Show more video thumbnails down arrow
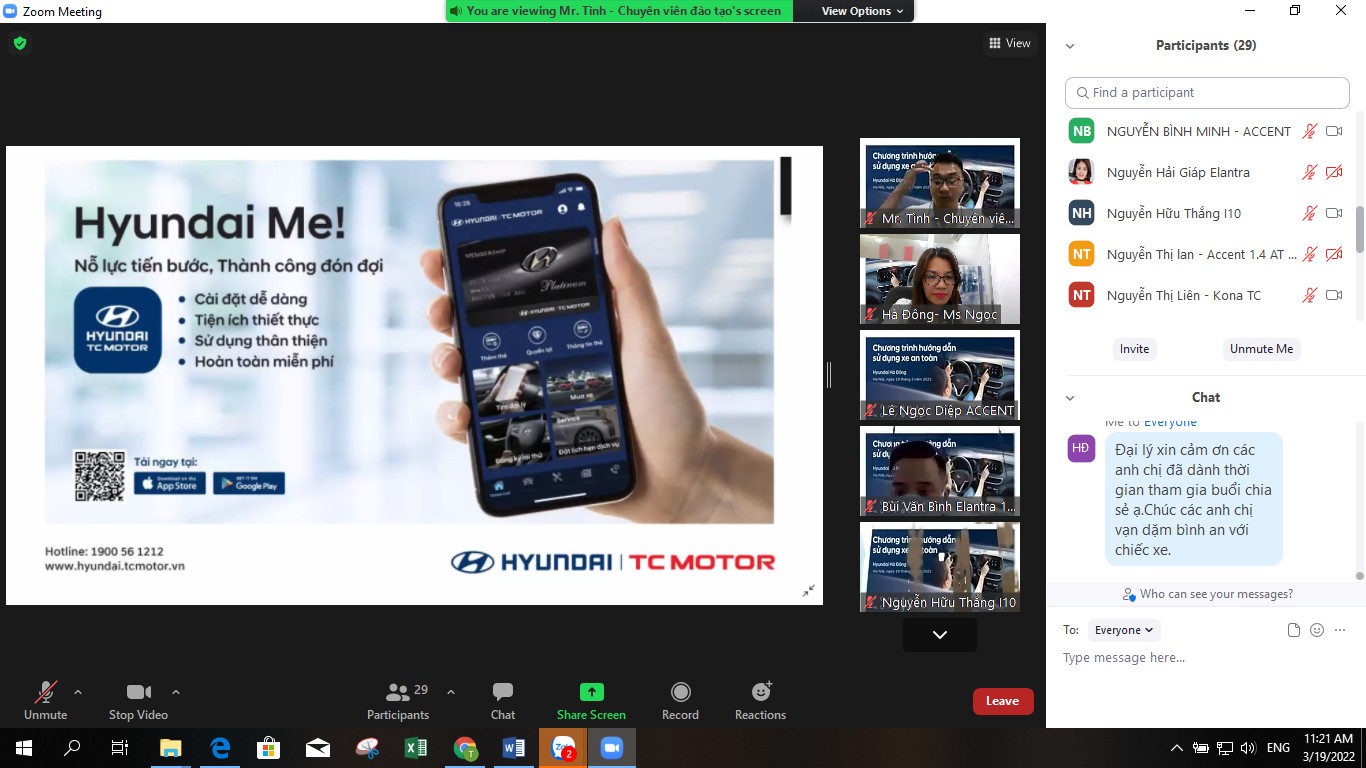Image resolution: width=1366 pixels, height=768 pixels. 939,634
